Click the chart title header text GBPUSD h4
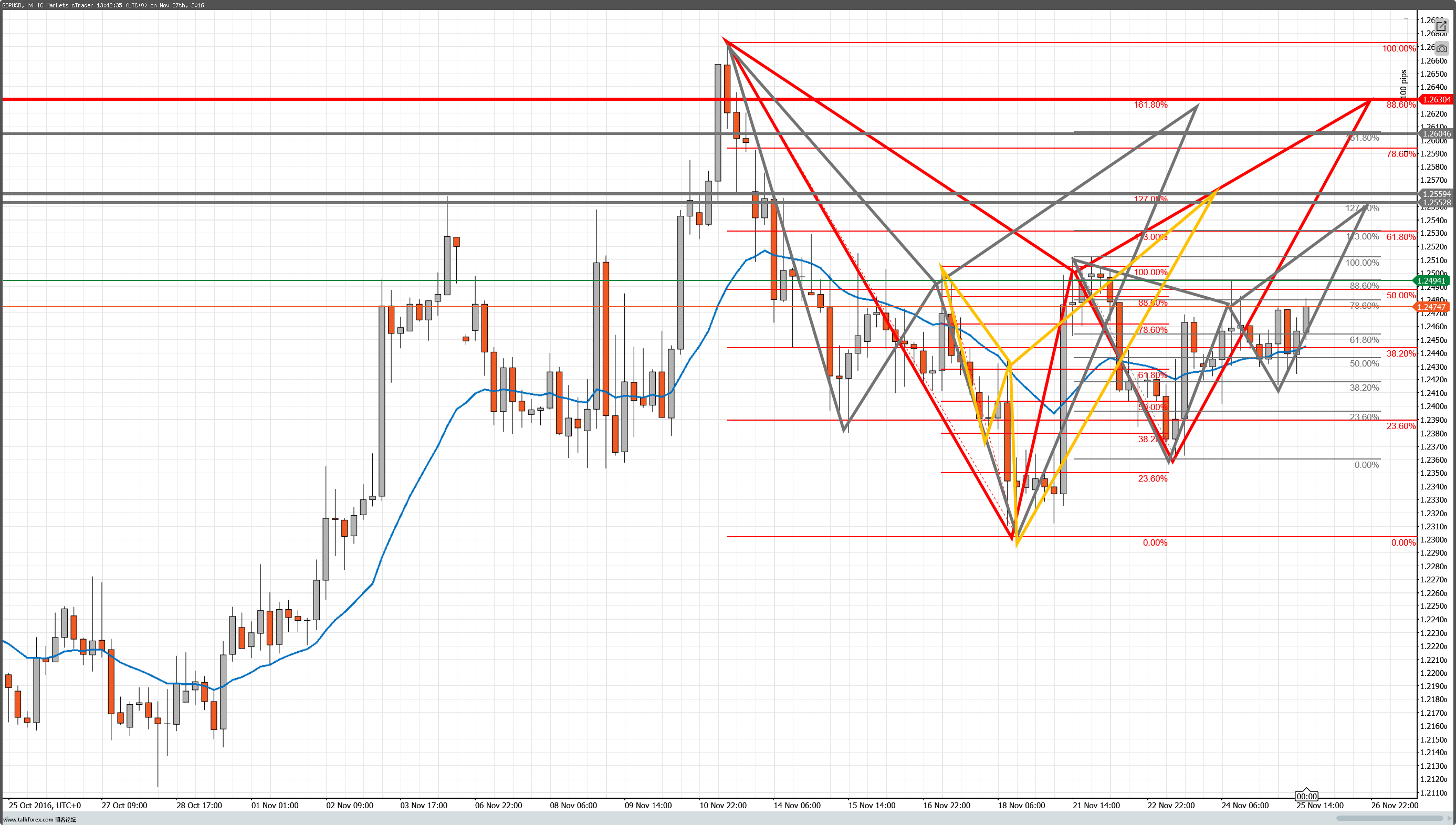 pos(102,5)
